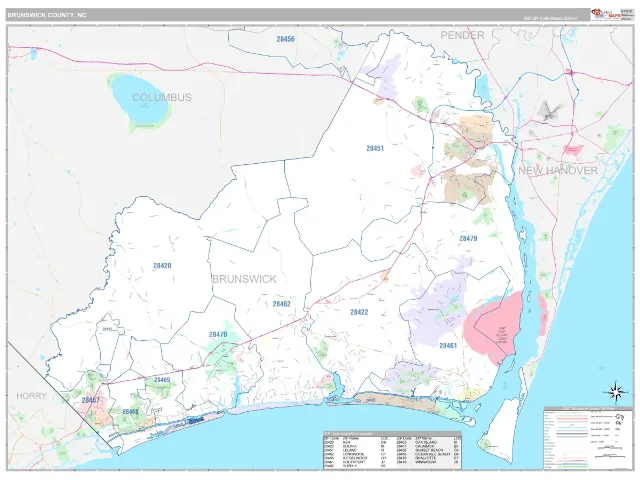Select the BRUNSWICK COUNTY, NC title
The image size is (640, 480).
(47, 15)
